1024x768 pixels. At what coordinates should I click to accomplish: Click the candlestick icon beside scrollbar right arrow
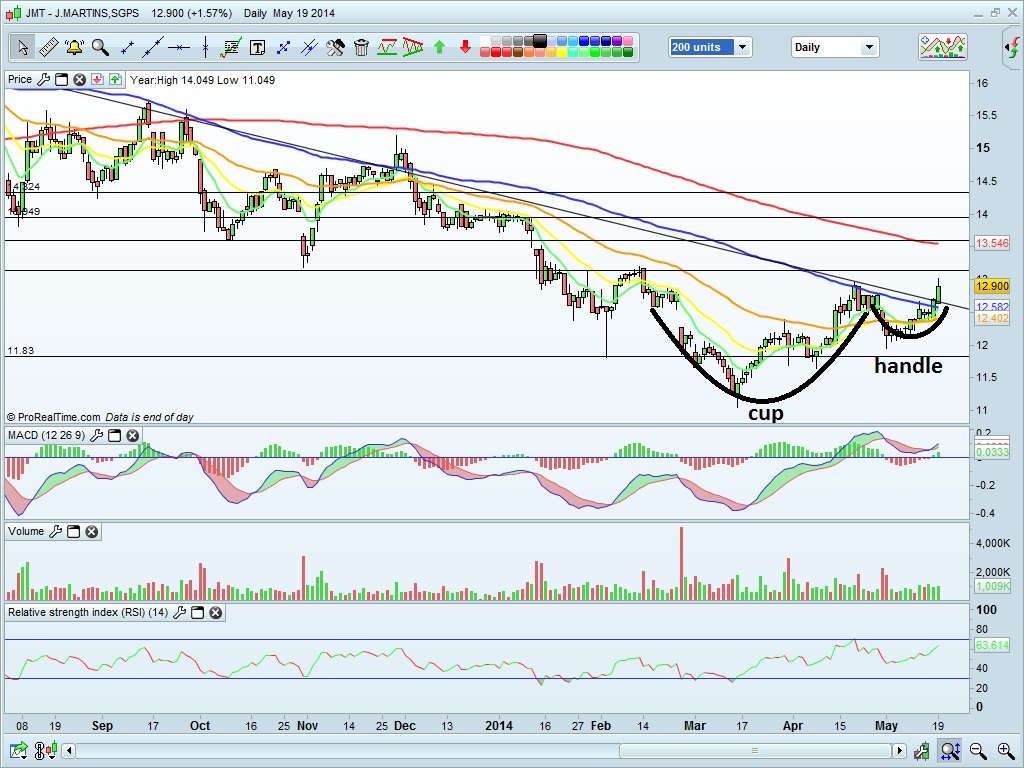click(922, 751)
